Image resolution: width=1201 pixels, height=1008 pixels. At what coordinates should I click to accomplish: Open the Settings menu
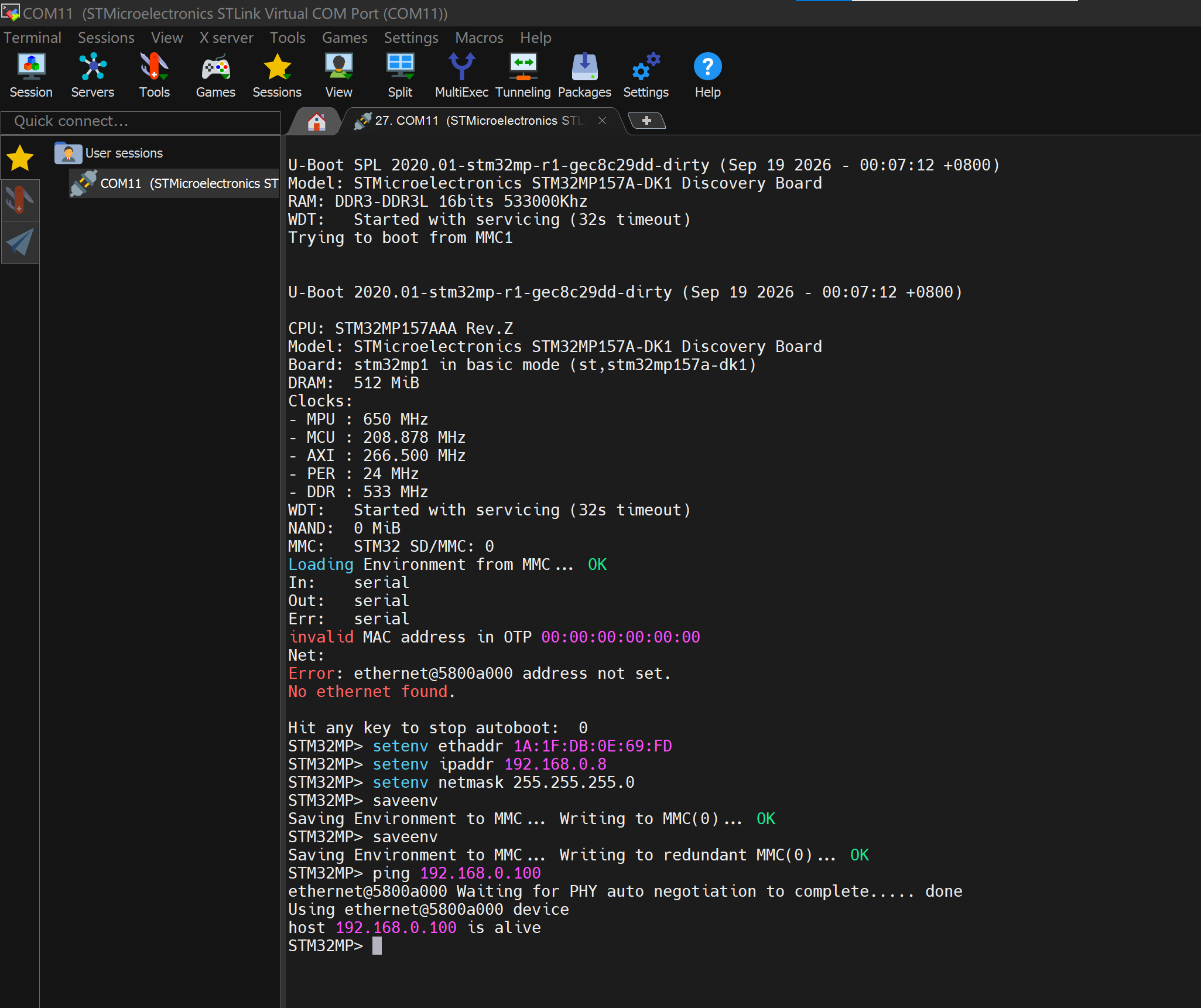point(411,37)
